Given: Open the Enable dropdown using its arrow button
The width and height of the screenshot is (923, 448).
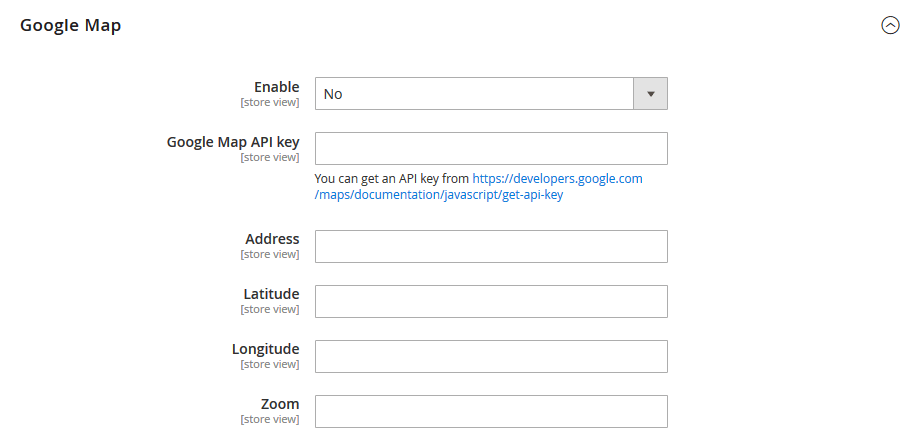Looking at the screenshot, I should (650, 94).
